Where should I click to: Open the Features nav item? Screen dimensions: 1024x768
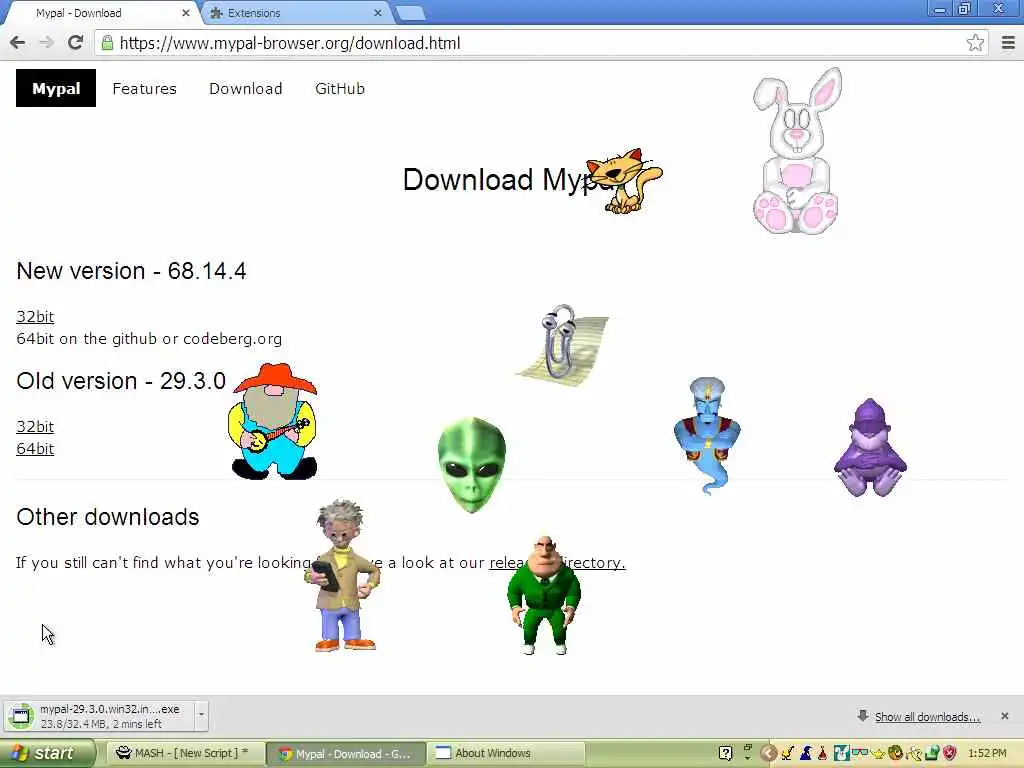[x=144, y=89]
